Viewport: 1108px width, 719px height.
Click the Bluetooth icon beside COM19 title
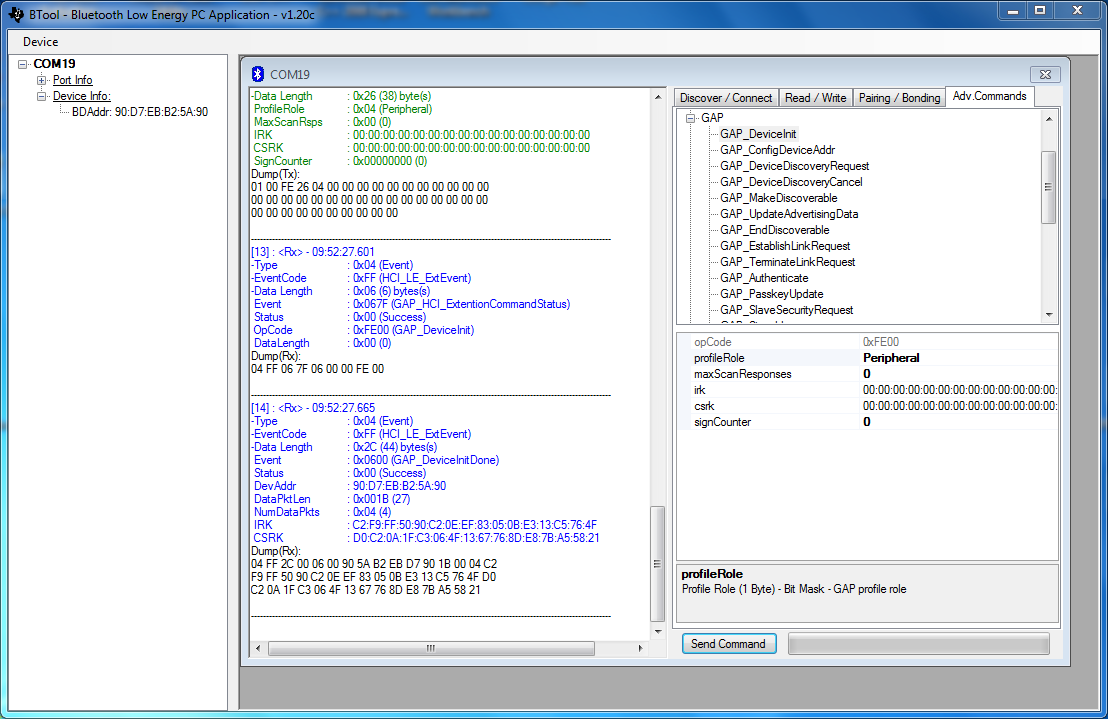click(x=258, y=74)
